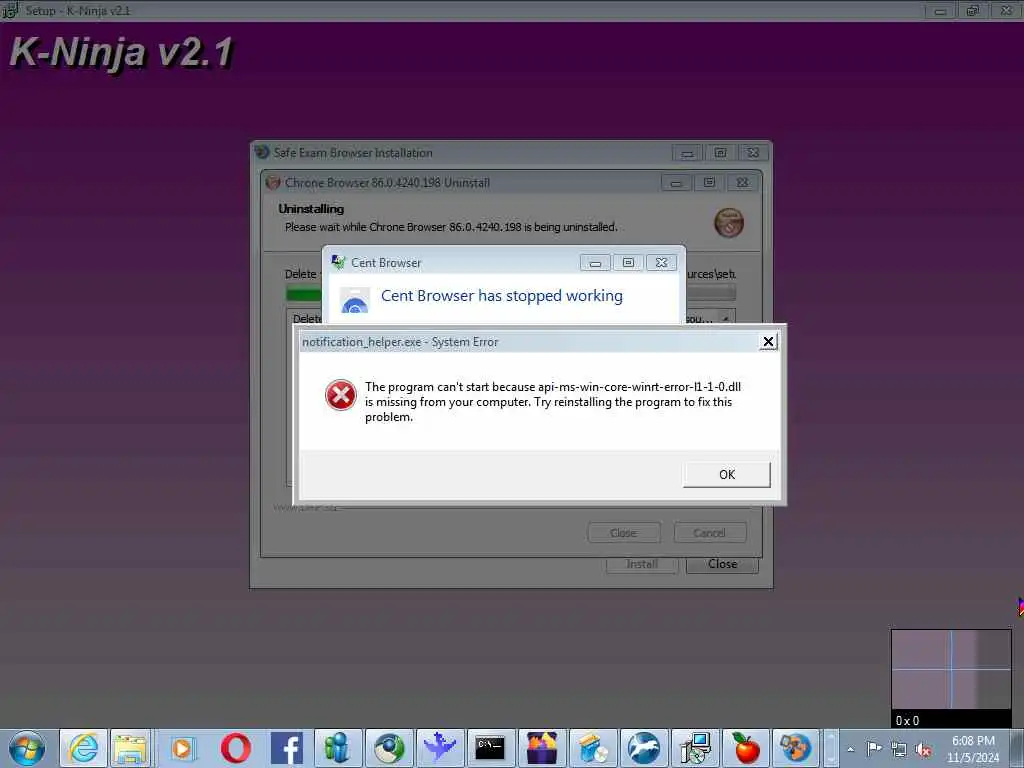Minimize the Cent Browser dialog
1024x768 pixels.
point(595,263)
